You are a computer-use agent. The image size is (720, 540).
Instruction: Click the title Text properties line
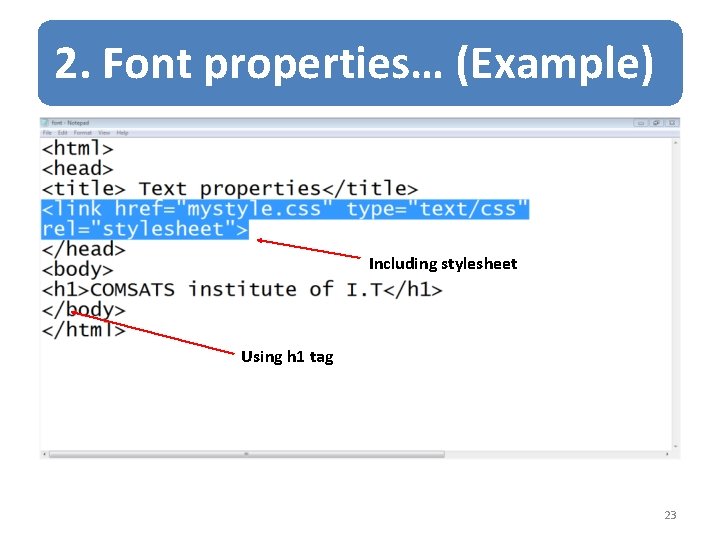(x=230, y=189)
